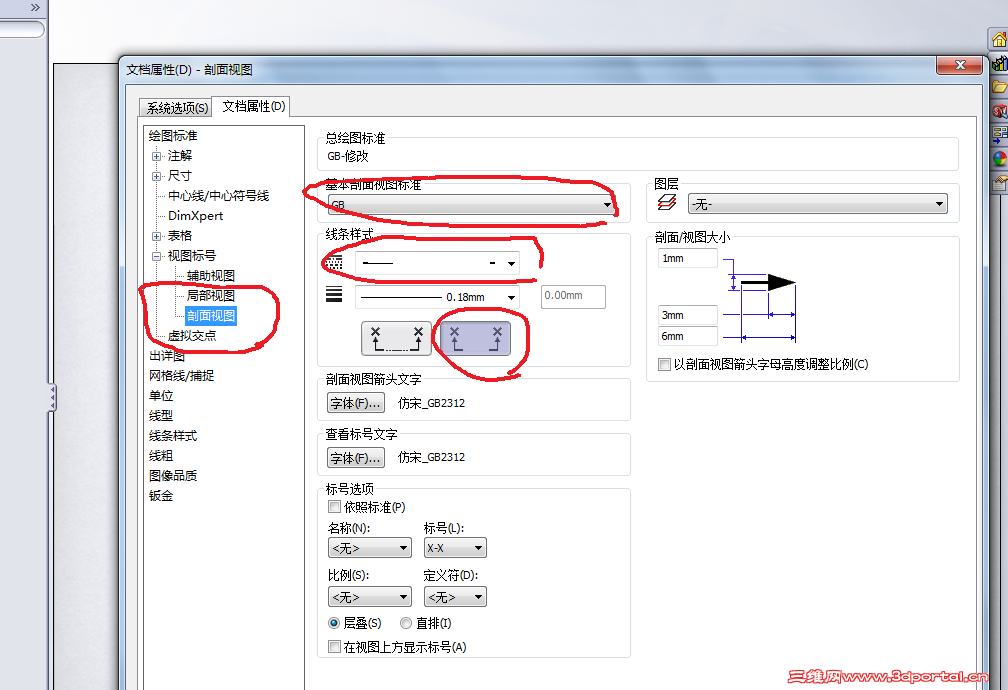Click the 0.00mm input field
Viewport: 1008px width, 690px height.
pos(572,296)
